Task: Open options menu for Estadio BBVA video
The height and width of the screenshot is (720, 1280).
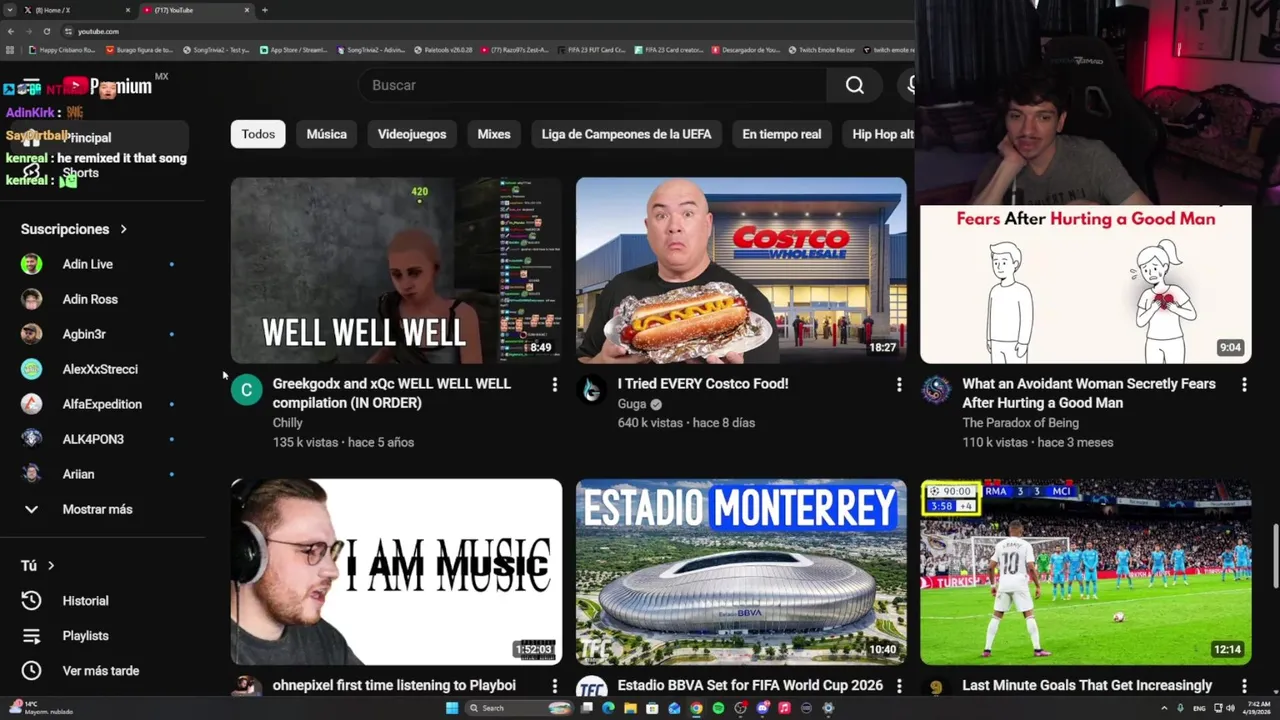Action: coord(899,686)
